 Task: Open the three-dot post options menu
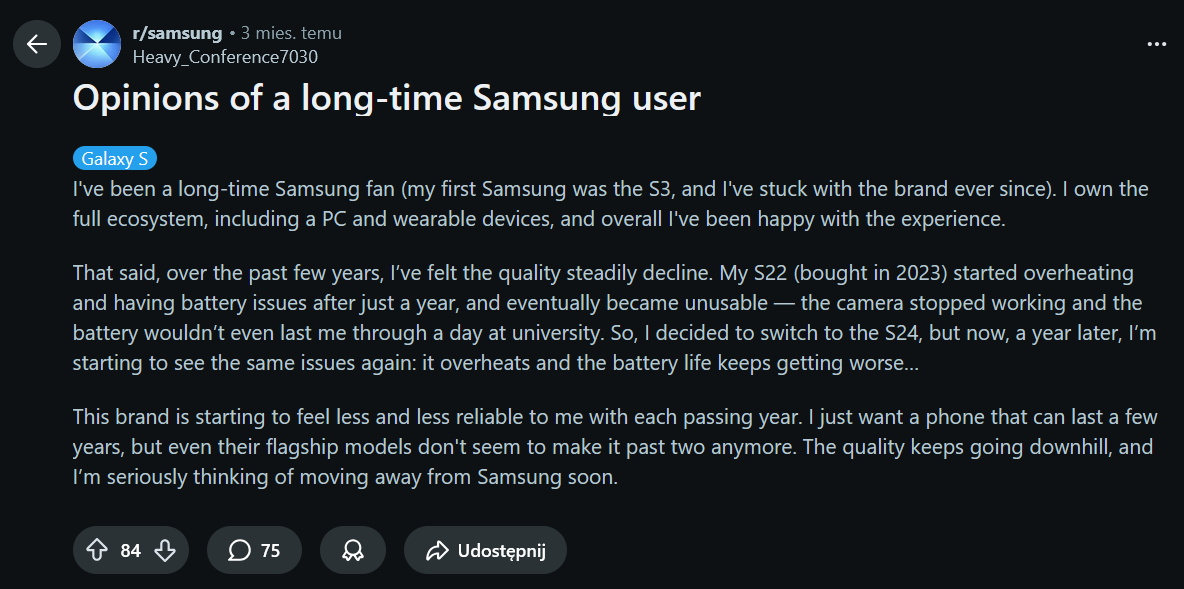1156,44
